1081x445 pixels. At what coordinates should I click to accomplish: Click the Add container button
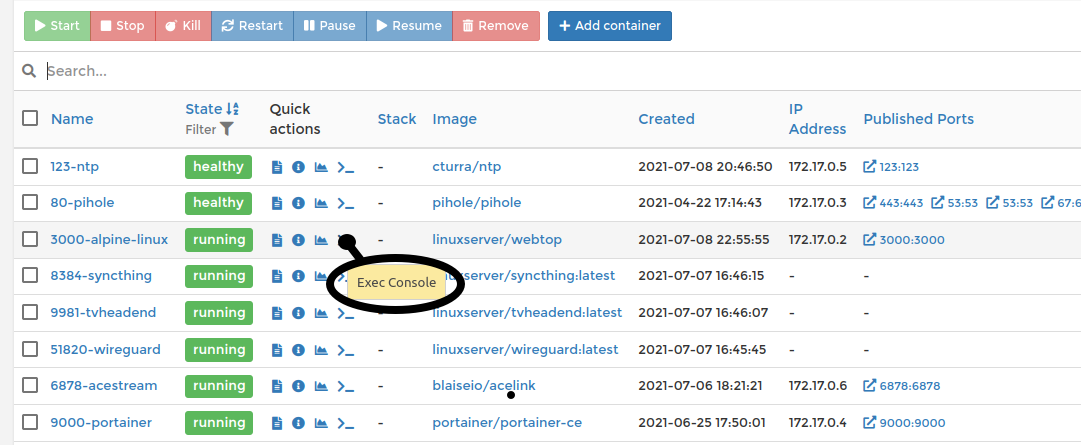point(610,26)
